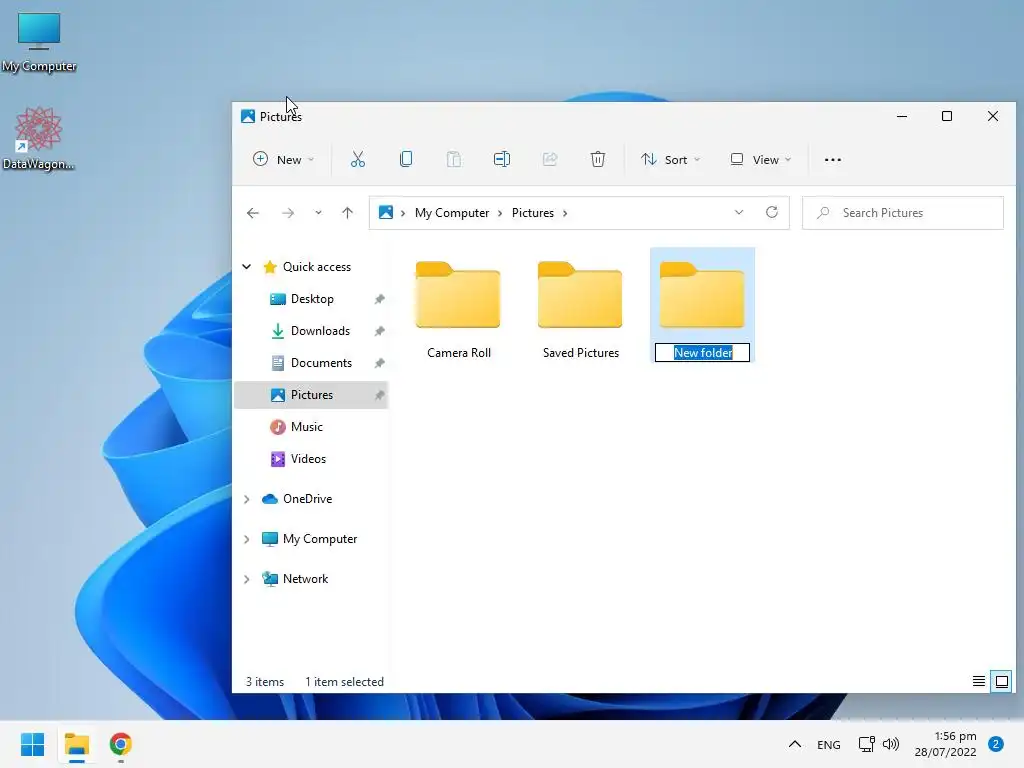Open notifications badge showing 2

(x=996, y=744)
